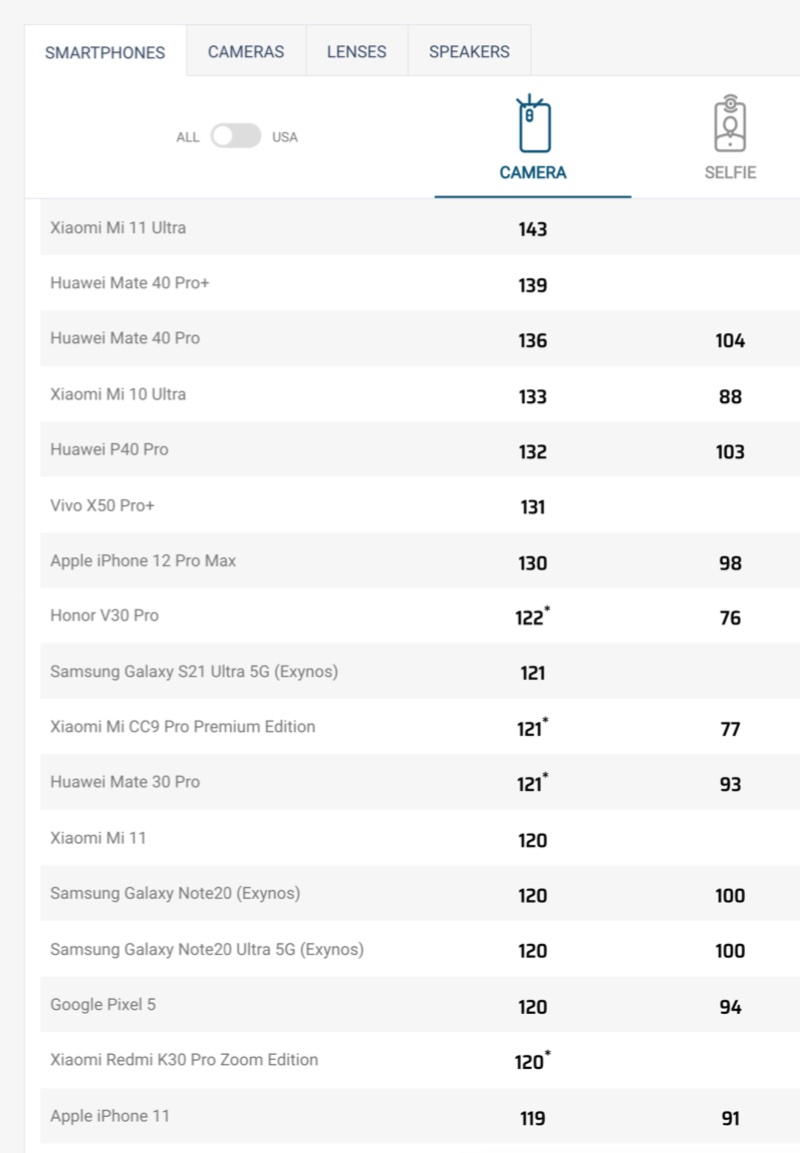Click Huawei Mate 40 Pro selfie score 104
Viewport: 800px width, 1153px height.
(x=730, y=341)
